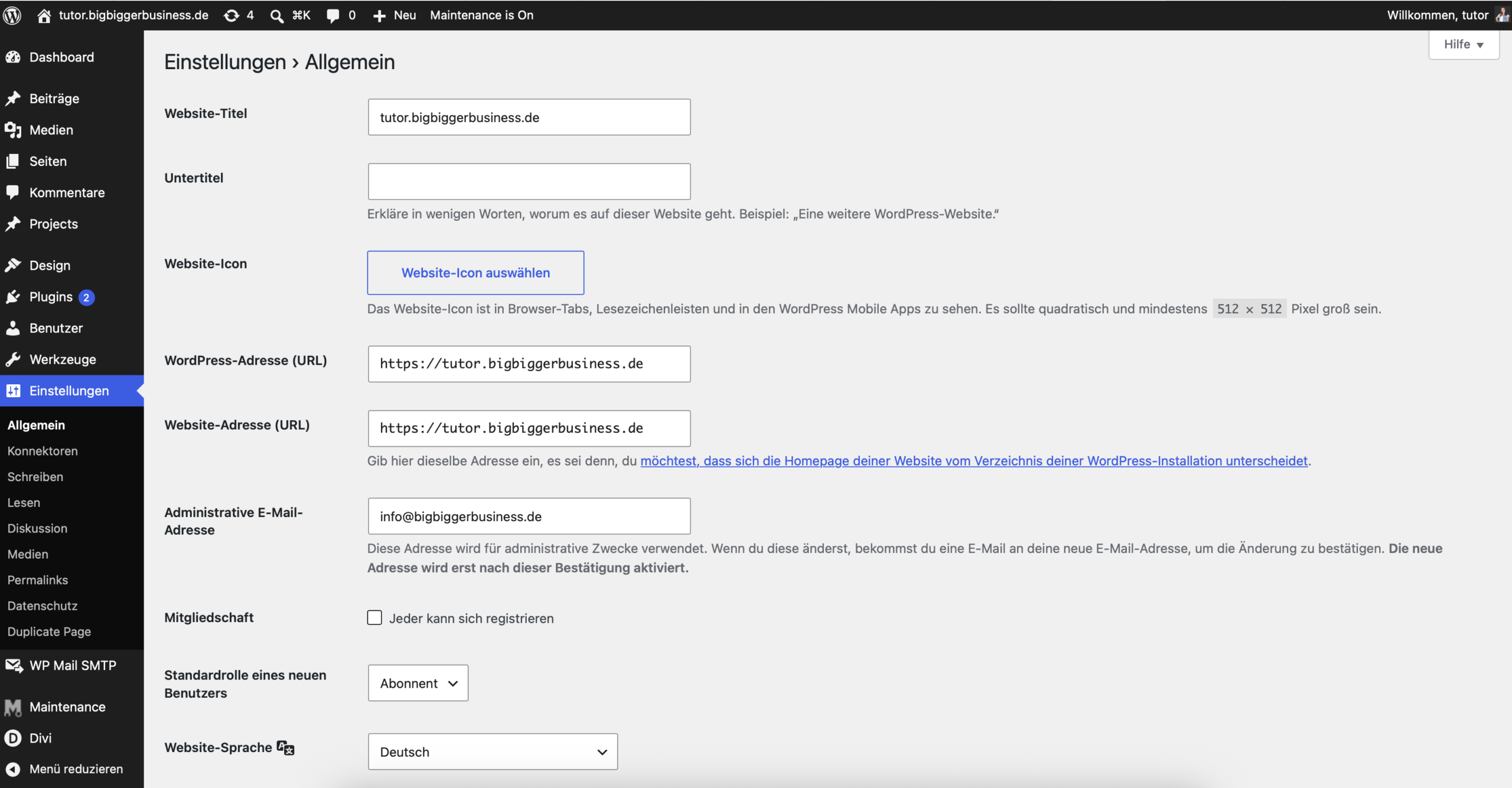
Task: Open Schreiben settings submenu
Action: point(35,477)
